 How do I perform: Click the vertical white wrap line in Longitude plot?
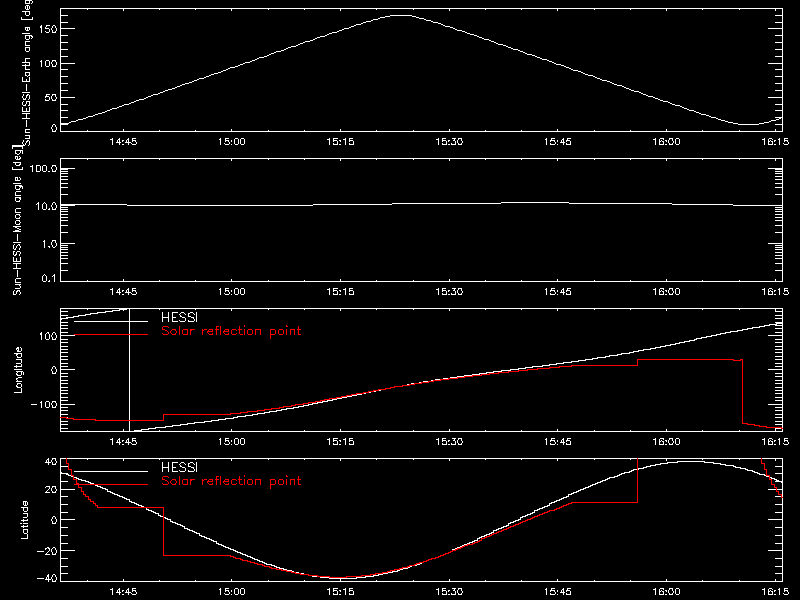tap(130, 370)
